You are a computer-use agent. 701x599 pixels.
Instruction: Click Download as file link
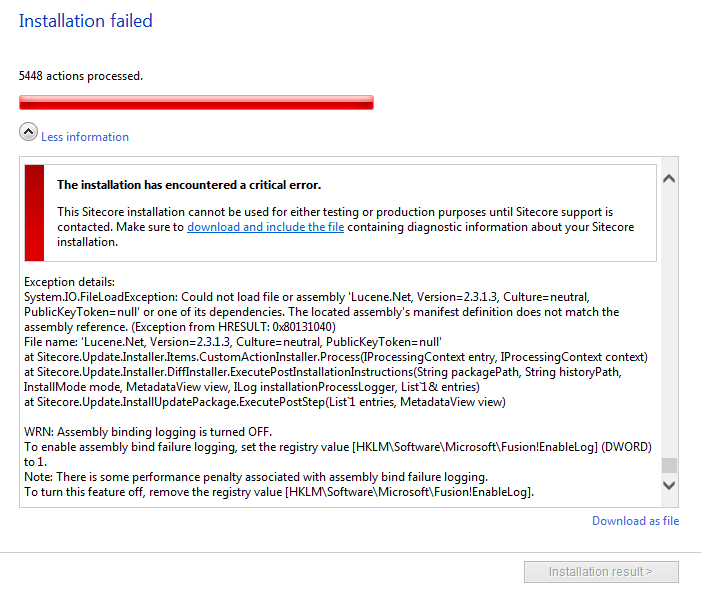tap(635, 521)
